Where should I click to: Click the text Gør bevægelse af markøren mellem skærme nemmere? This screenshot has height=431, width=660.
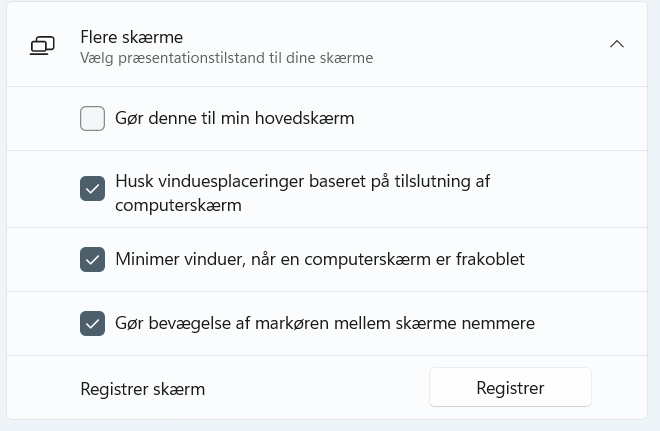(x=325, y=323)
